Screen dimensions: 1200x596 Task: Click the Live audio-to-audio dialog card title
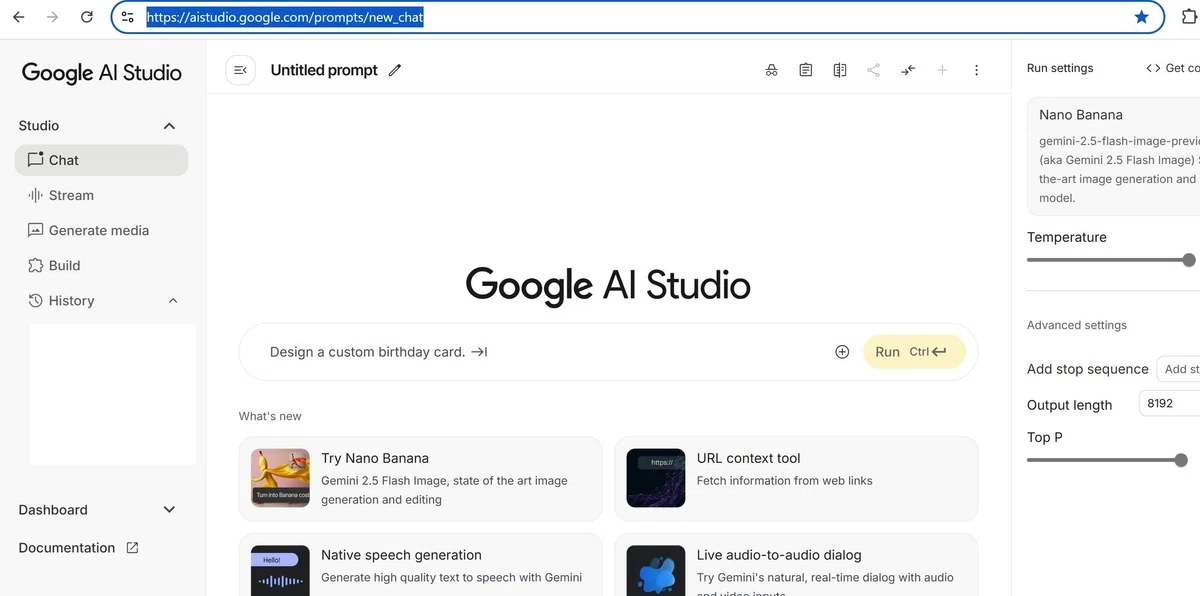[x=779, y=555]
